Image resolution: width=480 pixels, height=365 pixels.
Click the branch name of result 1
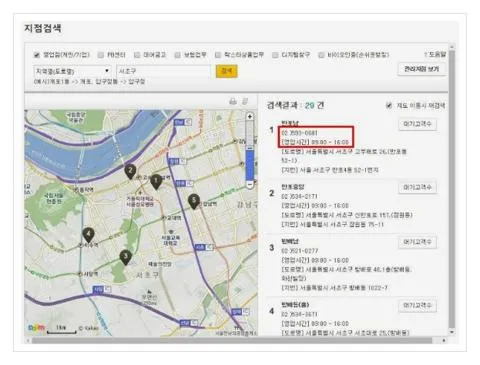290,123
